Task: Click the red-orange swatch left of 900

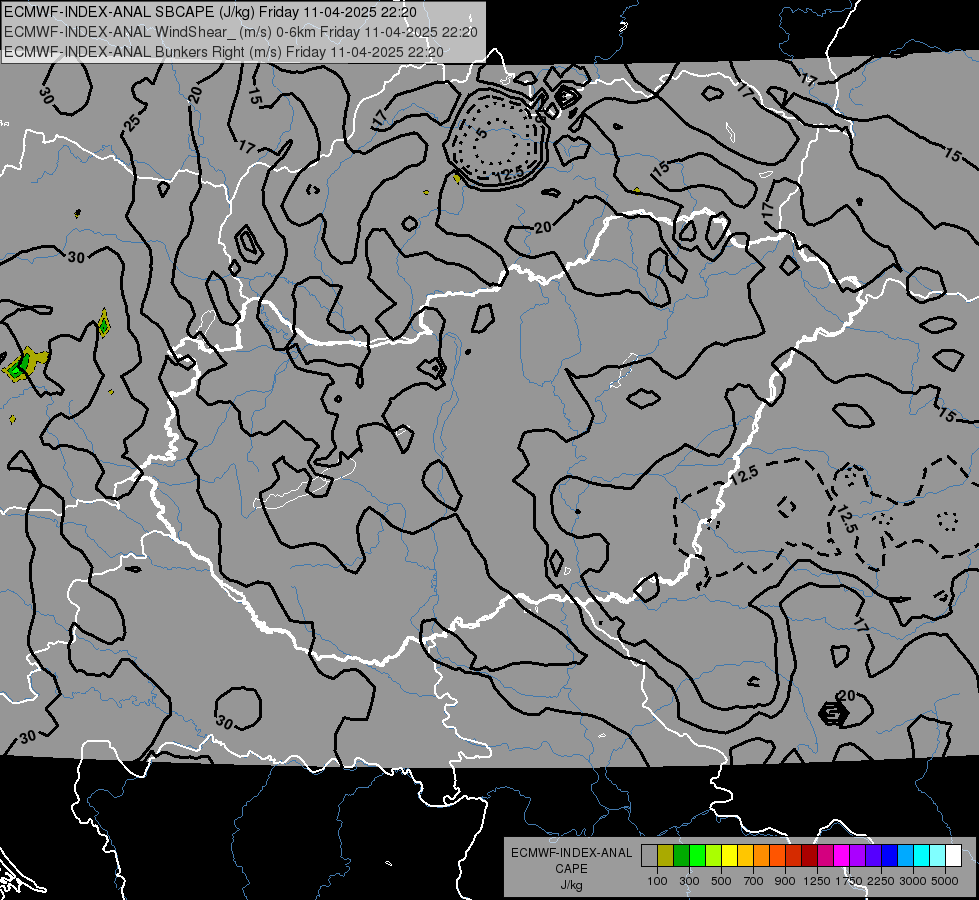Action: [x=777, y=856]
